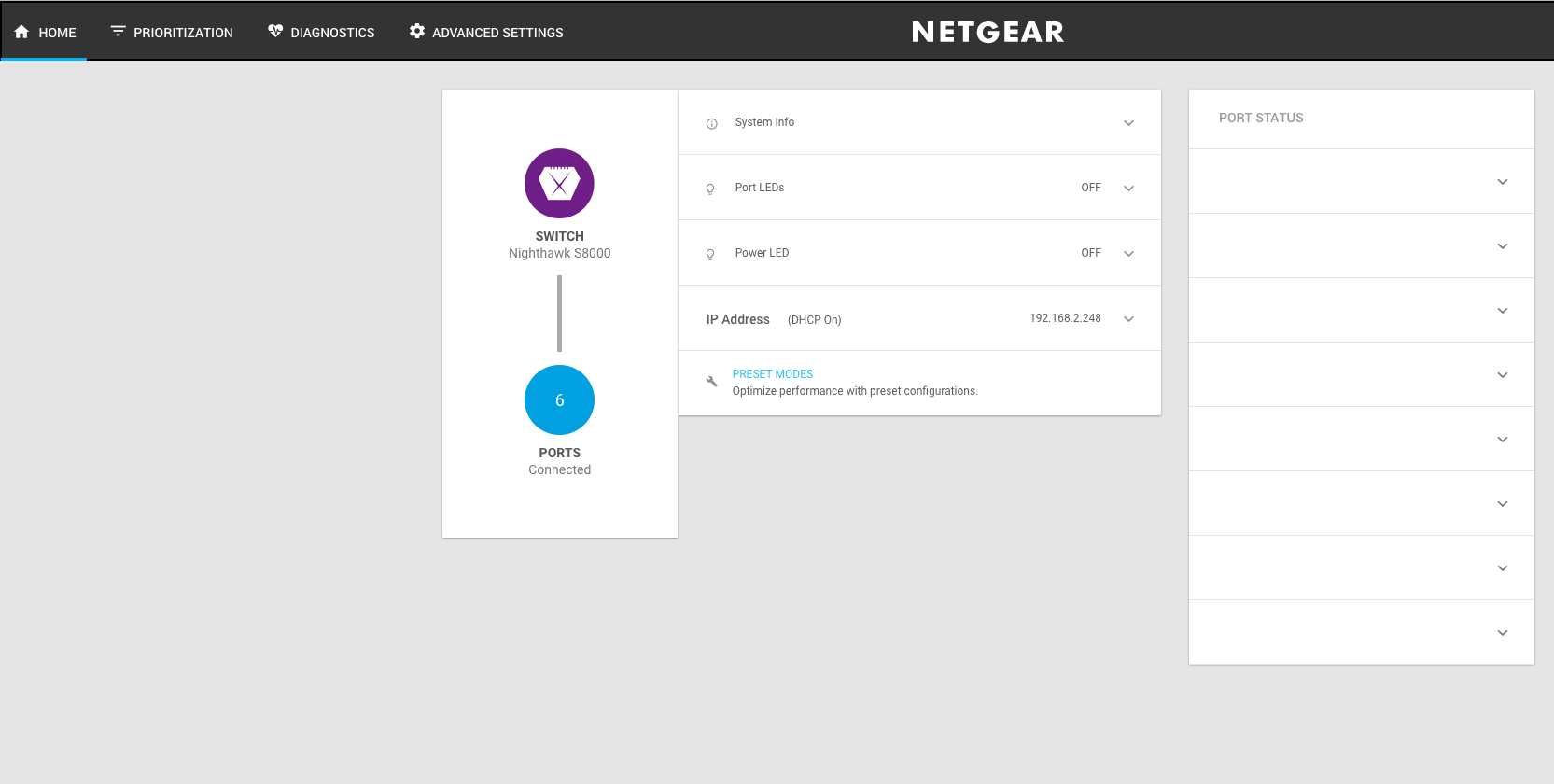1554x784 pixels.
Task: Click the Power LED bulb icon
Action: coord(710,254)
